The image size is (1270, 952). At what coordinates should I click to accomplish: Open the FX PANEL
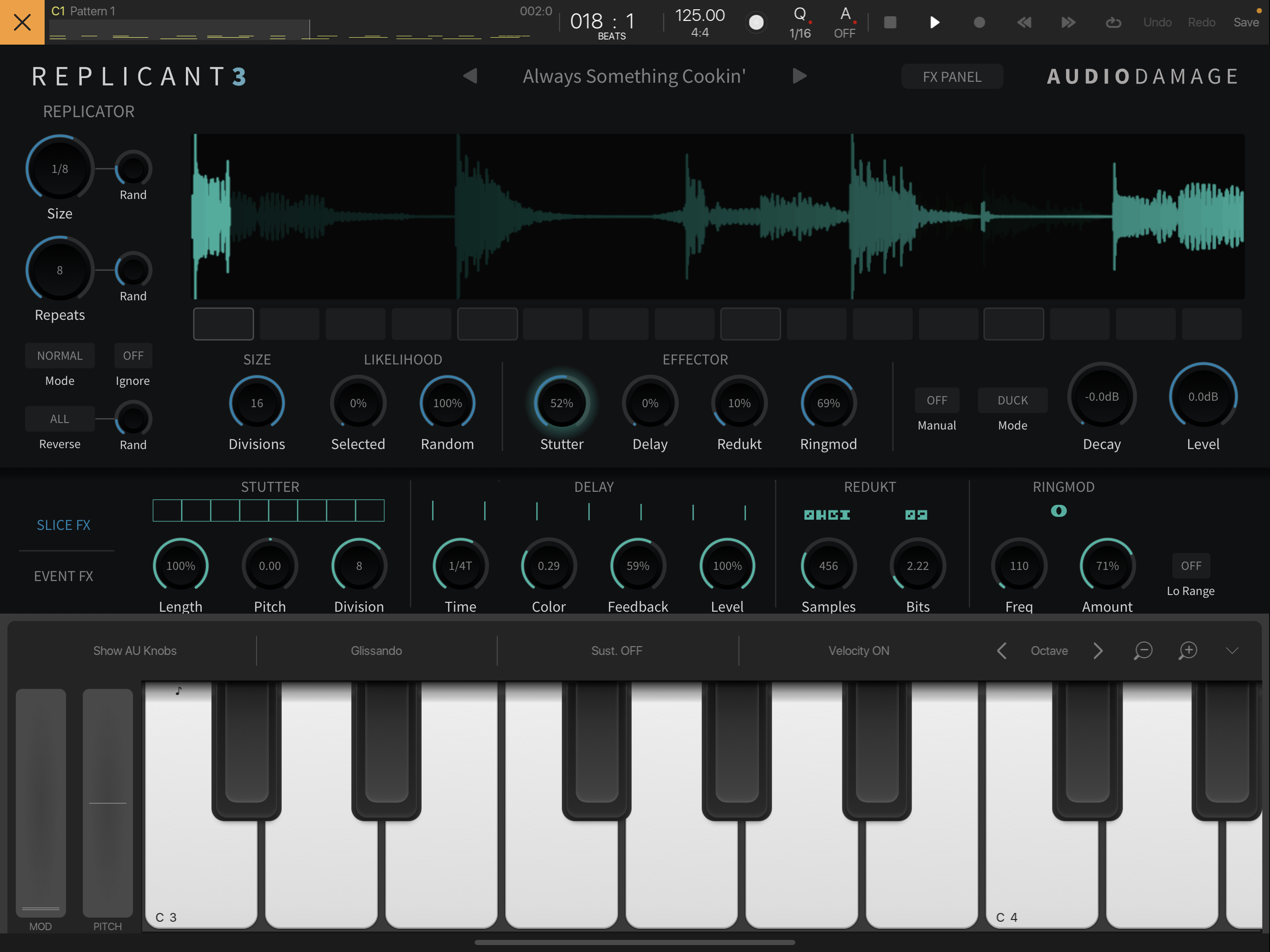click(952, 76)
